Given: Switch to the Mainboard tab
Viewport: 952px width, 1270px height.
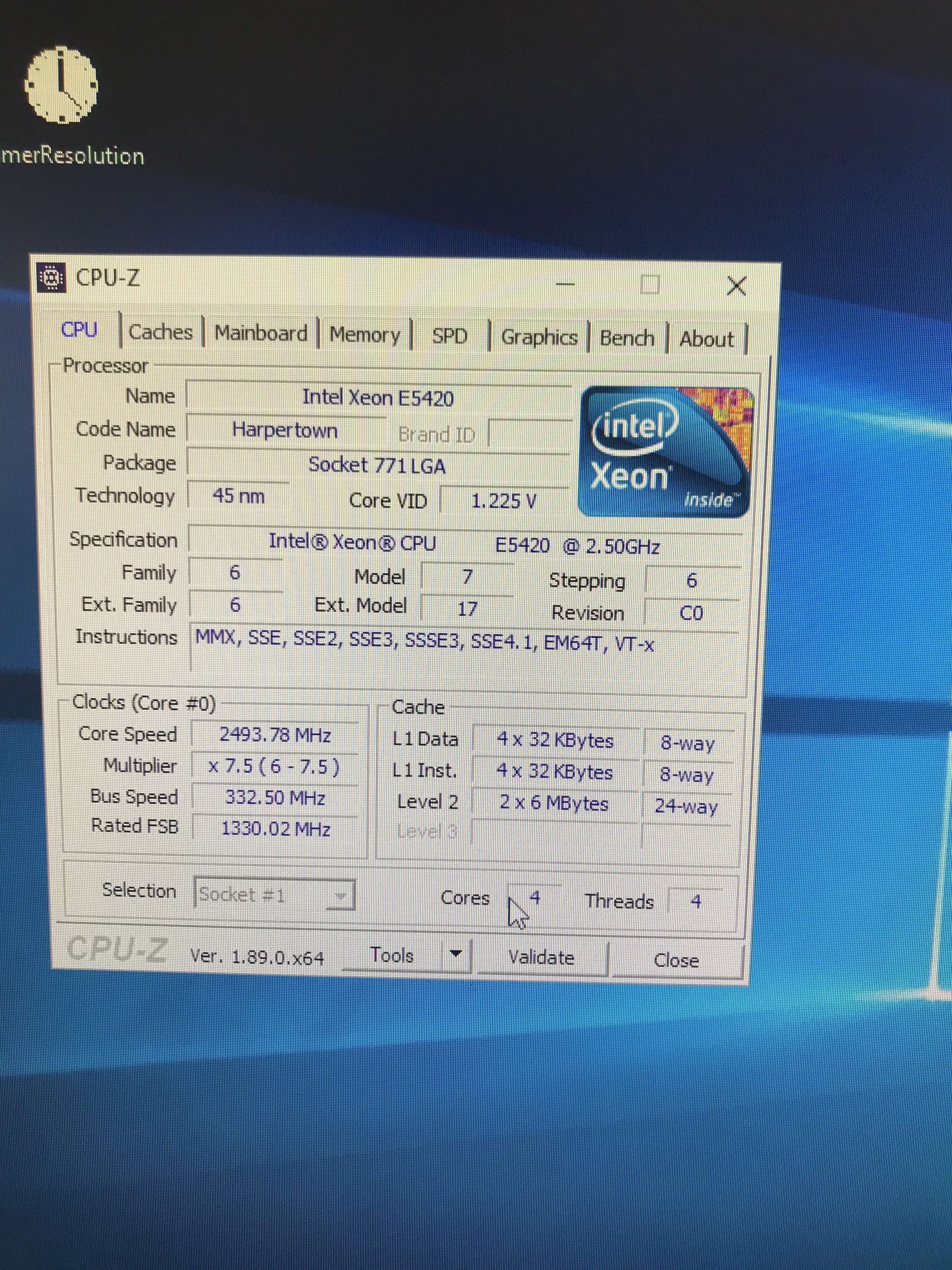Looking at the screenshot, I should pos(261,333).
